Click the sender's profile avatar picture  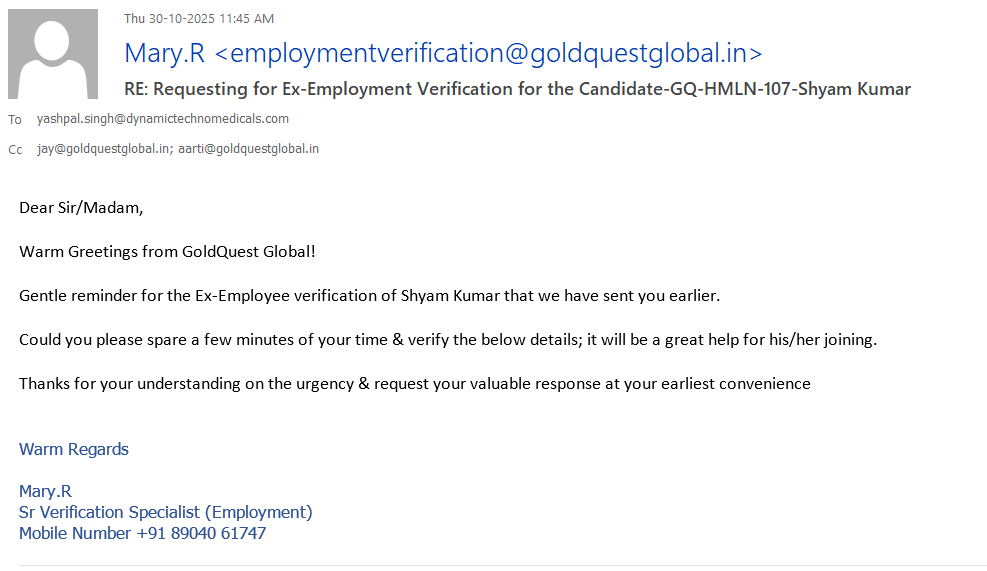click(x=53, y=54)
